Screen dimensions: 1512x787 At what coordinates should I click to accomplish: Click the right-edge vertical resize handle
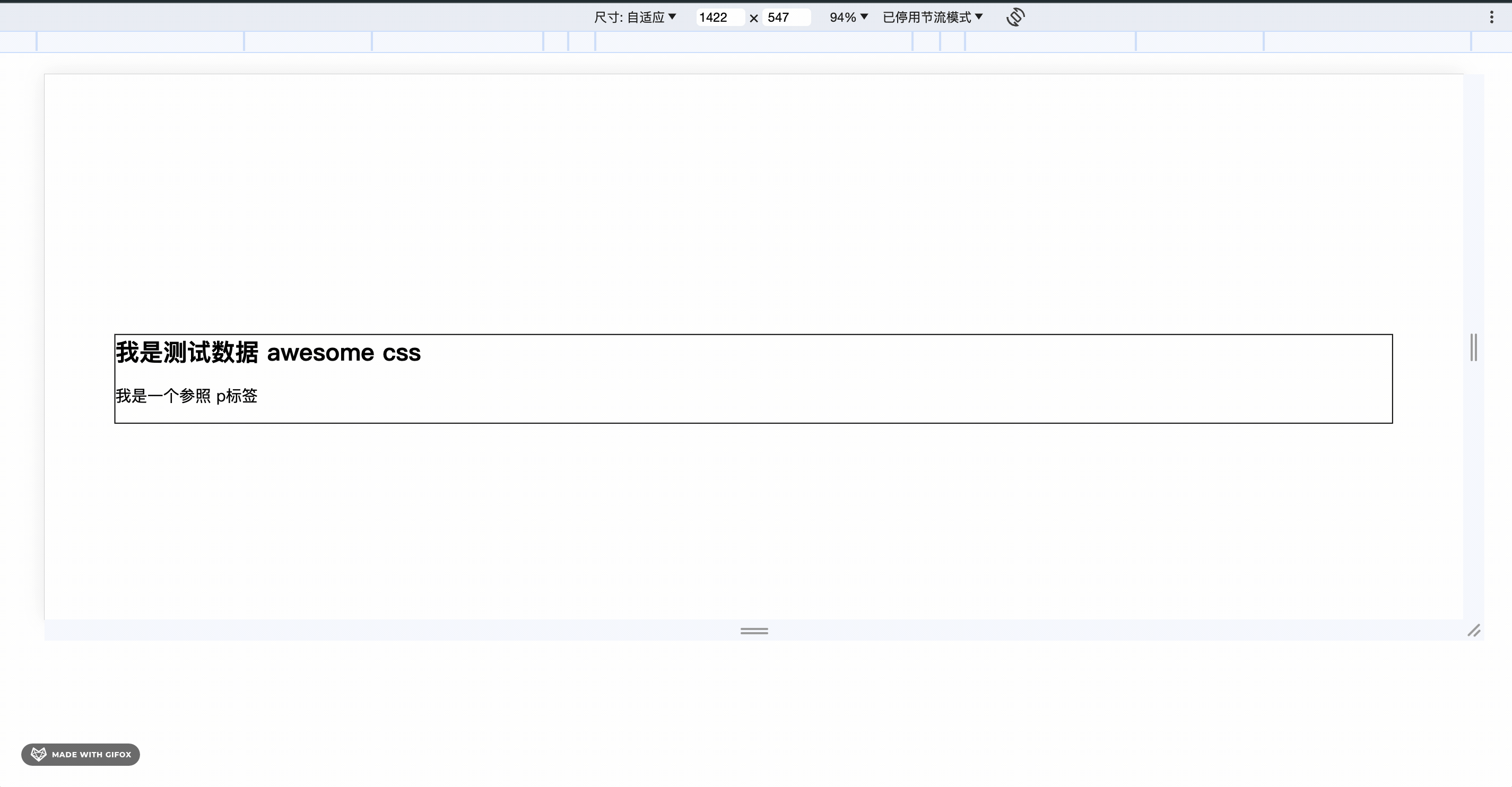point(1473,347)
